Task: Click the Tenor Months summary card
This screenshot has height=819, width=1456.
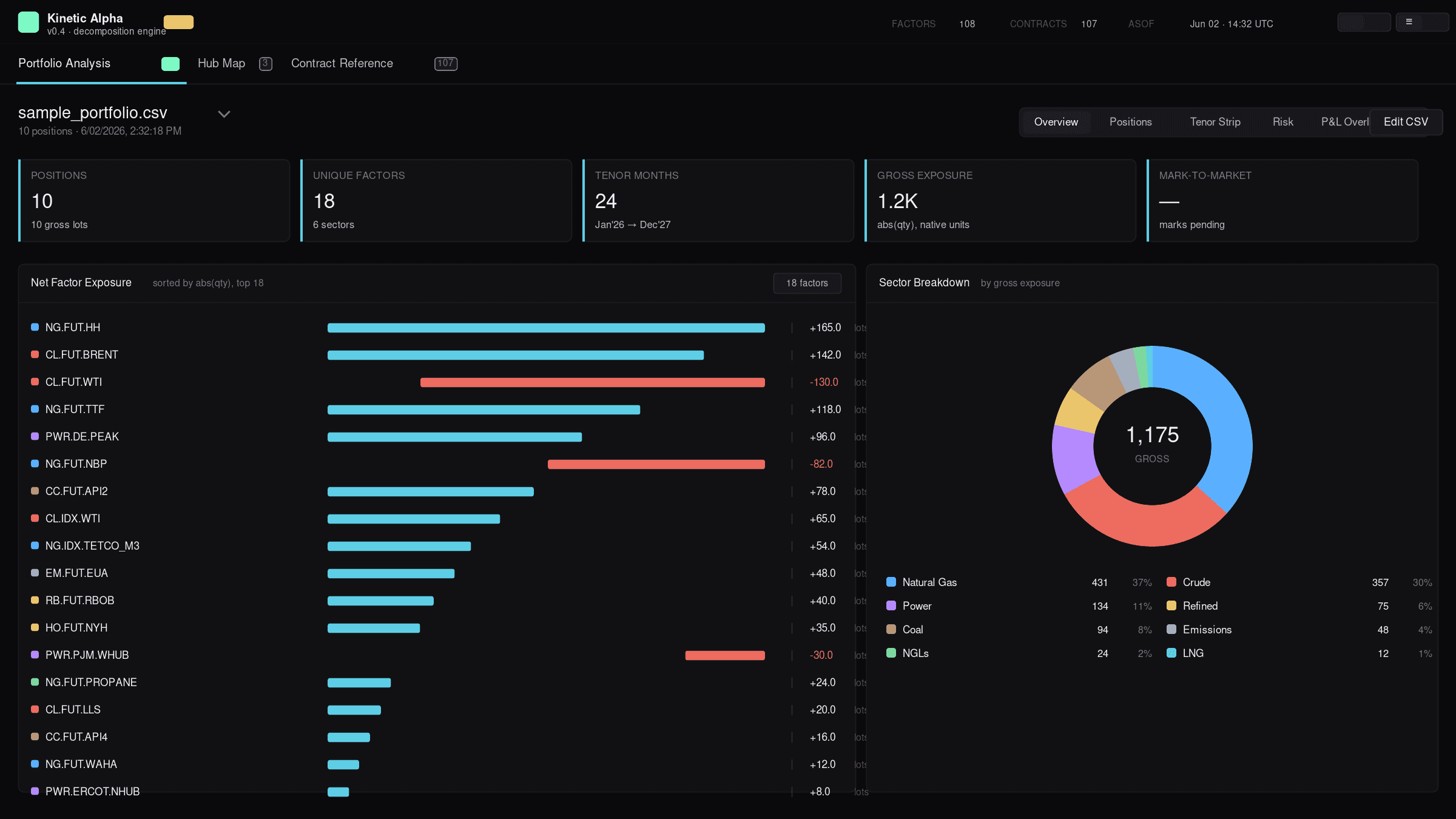Action: (718, 201)
